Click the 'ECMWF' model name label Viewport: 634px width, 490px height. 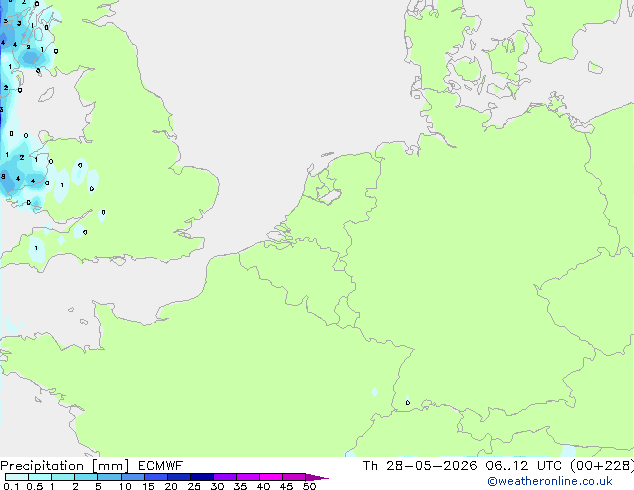click(161, 466)
